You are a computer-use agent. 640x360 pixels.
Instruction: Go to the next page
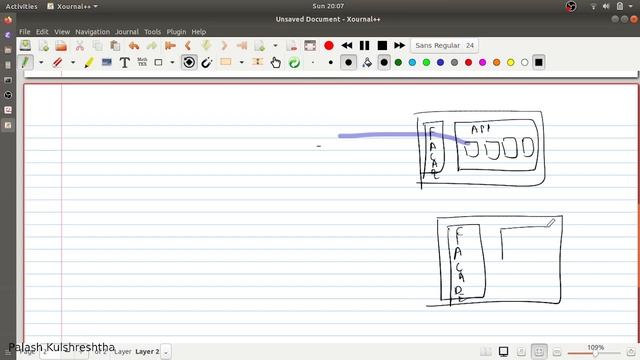[x=224, y=45]
